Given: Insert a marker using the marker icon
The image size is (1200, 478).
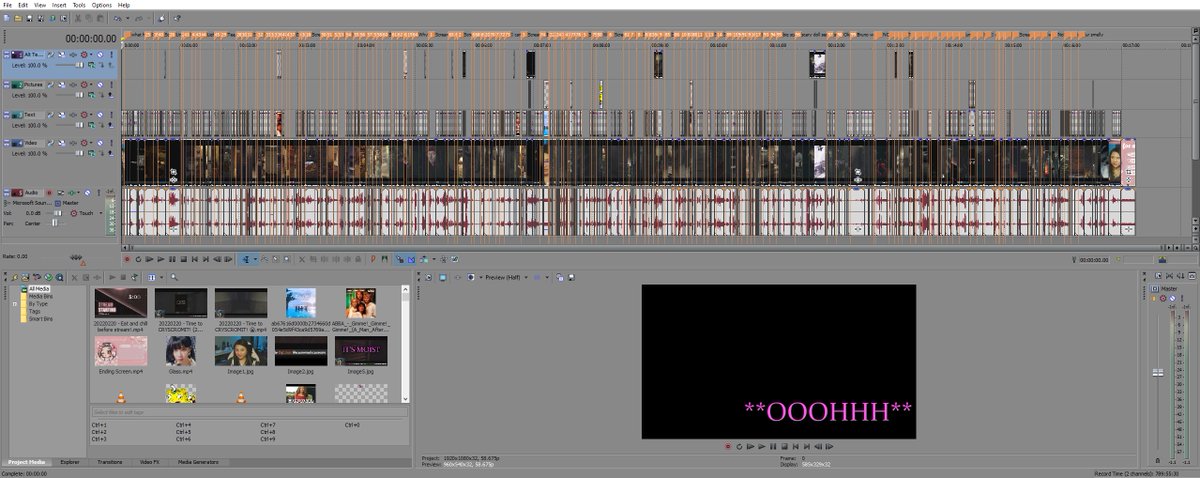Looking at the screenshot, I should tap(373, 259).
